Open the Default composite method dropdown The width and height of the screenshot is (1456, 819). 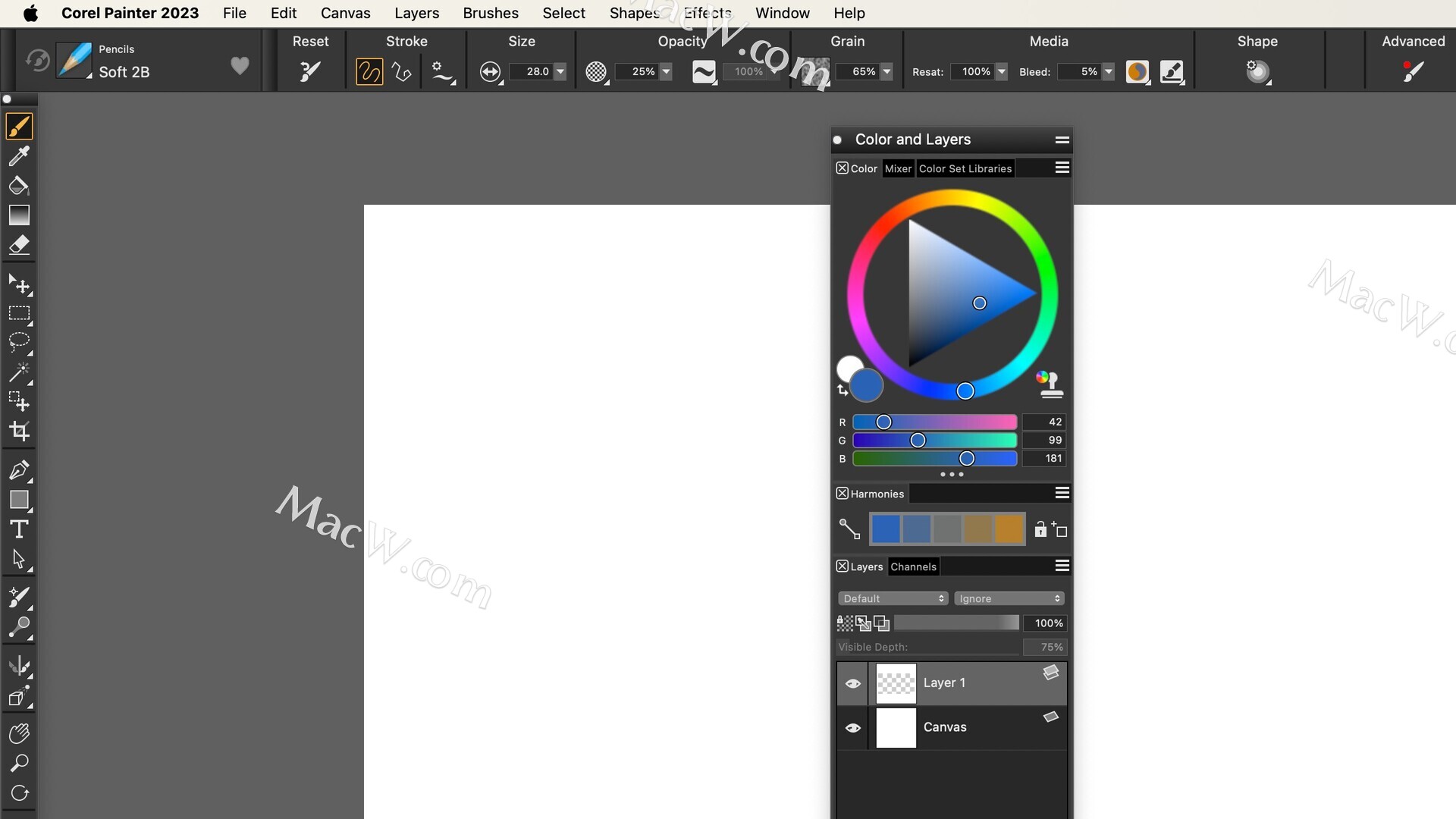click(893, 598)
